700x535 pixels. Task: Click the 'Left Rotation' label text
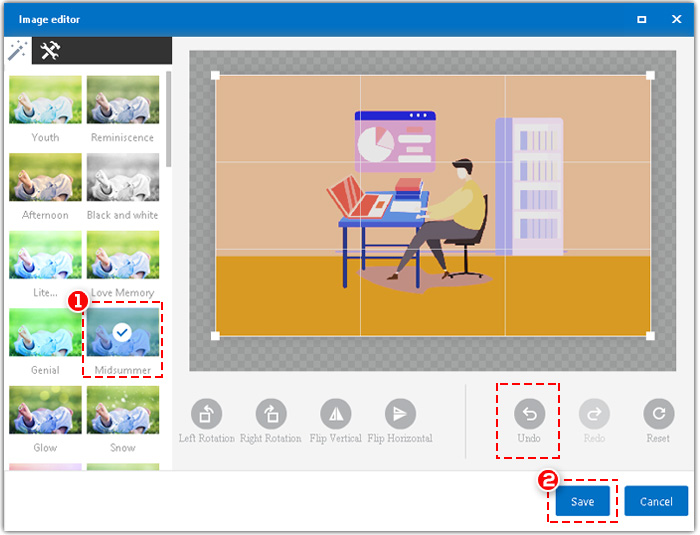tap(207, 439)
